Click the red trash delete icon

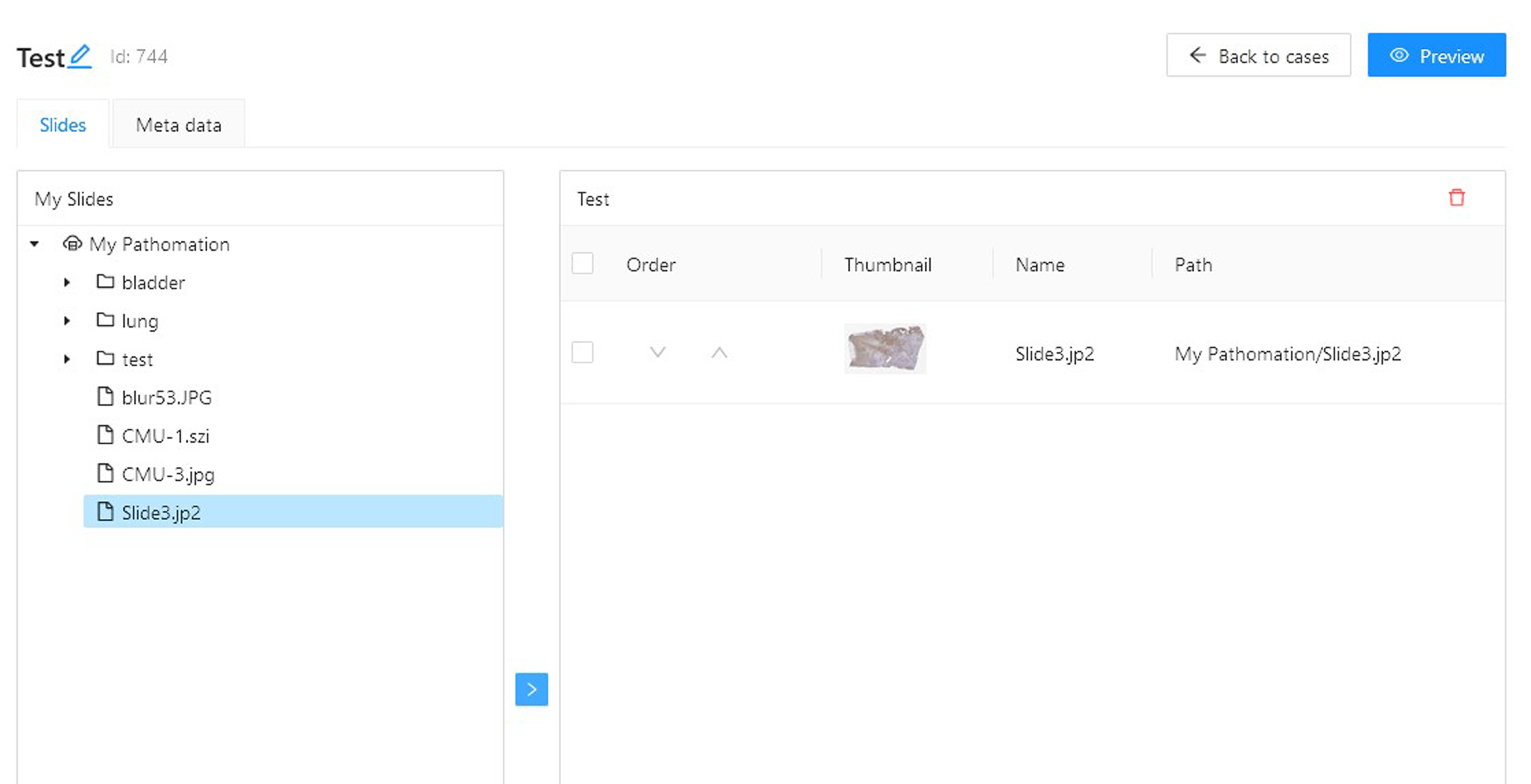click(1456, 198)
